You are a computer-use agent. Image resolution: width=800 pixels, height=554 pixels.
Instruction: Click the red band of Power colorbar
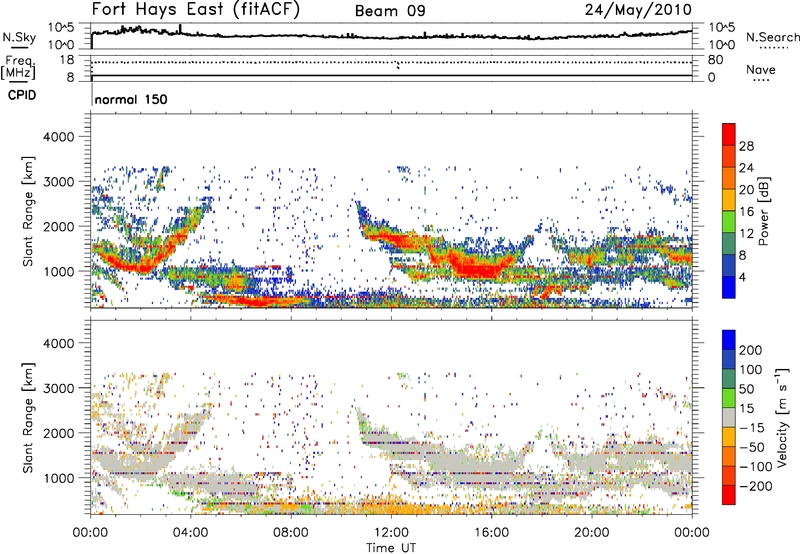coord(729,134)
